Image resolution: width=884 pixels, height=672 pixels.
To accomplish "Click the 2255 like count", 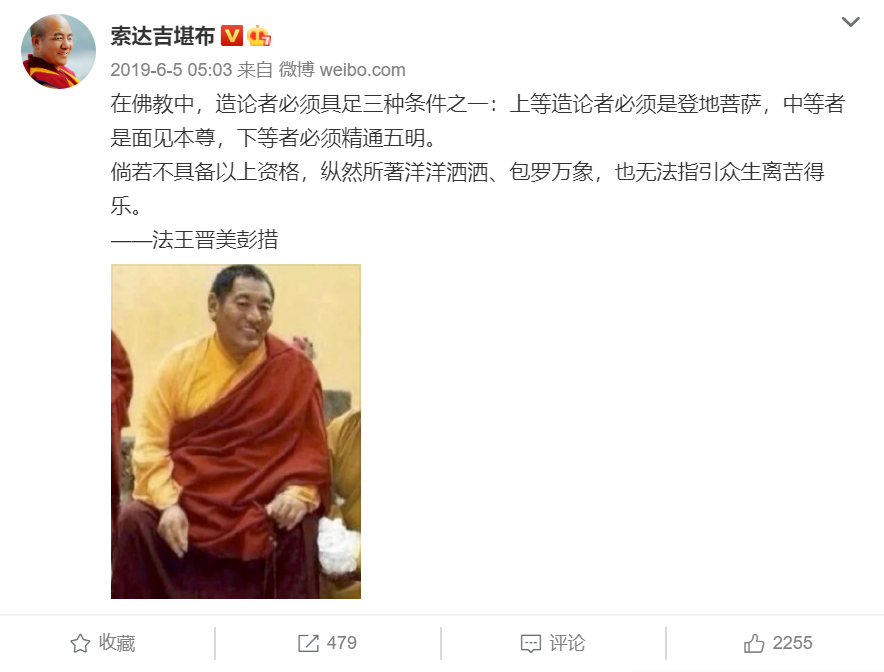I will (x=792, y=643).
